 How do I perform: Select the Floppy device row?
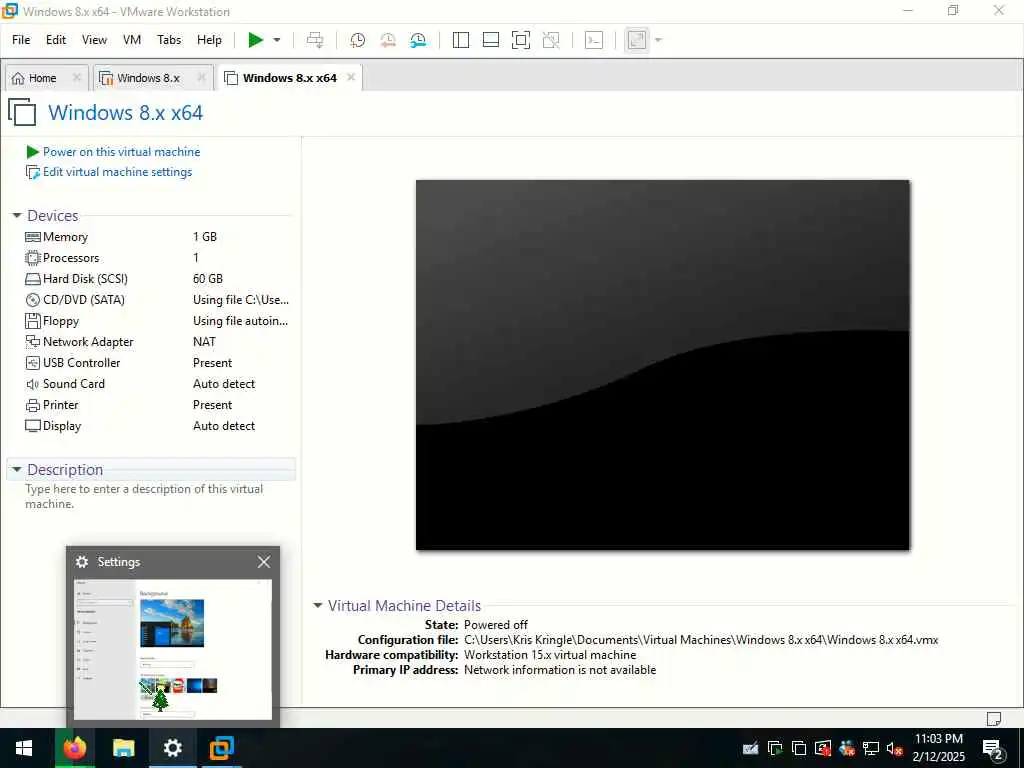pyautogui.click(x=157, y=321)
